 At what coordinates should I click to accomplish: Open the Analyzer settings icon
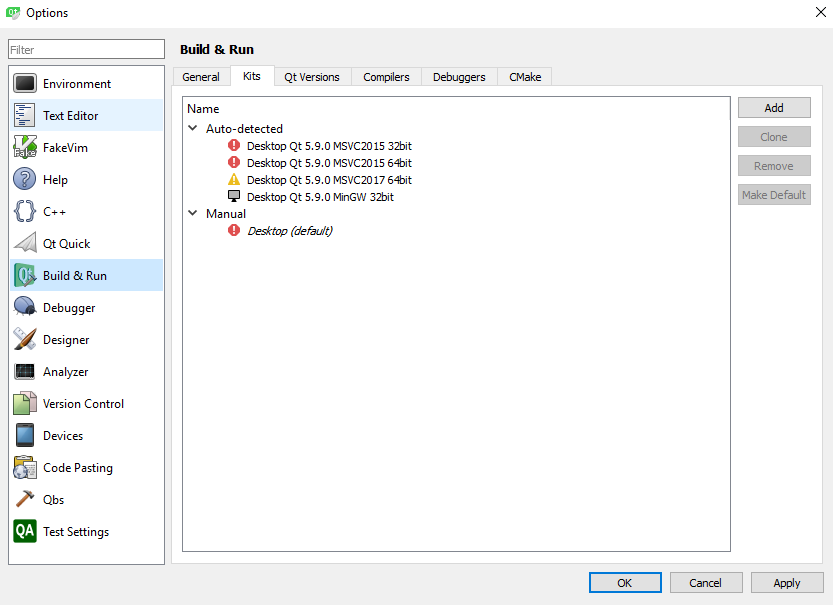(x=25, y=372)
